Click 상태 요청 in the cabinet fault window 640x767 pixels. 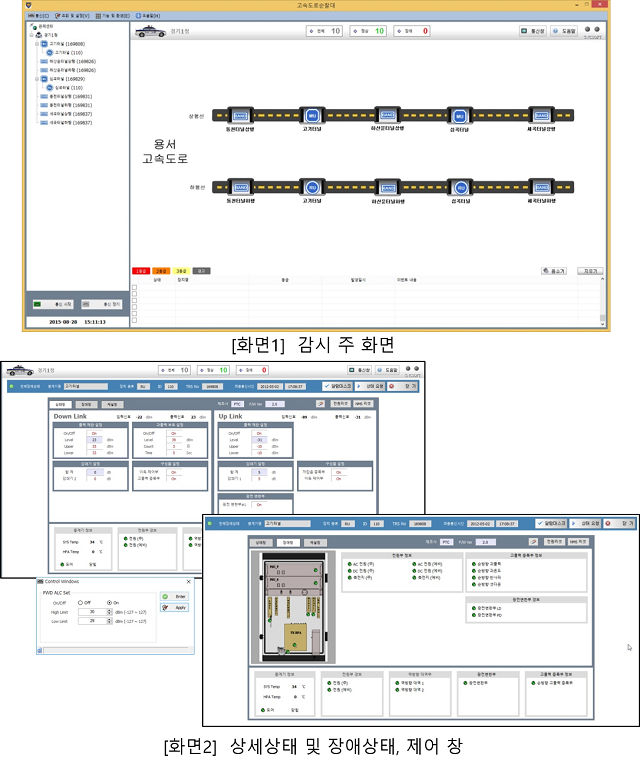(586, 523)
